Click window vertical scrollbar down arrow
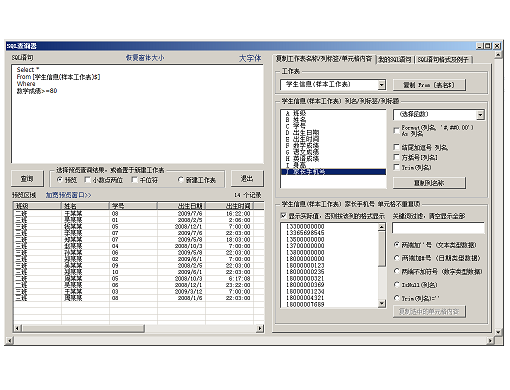 tap(498, 332)
